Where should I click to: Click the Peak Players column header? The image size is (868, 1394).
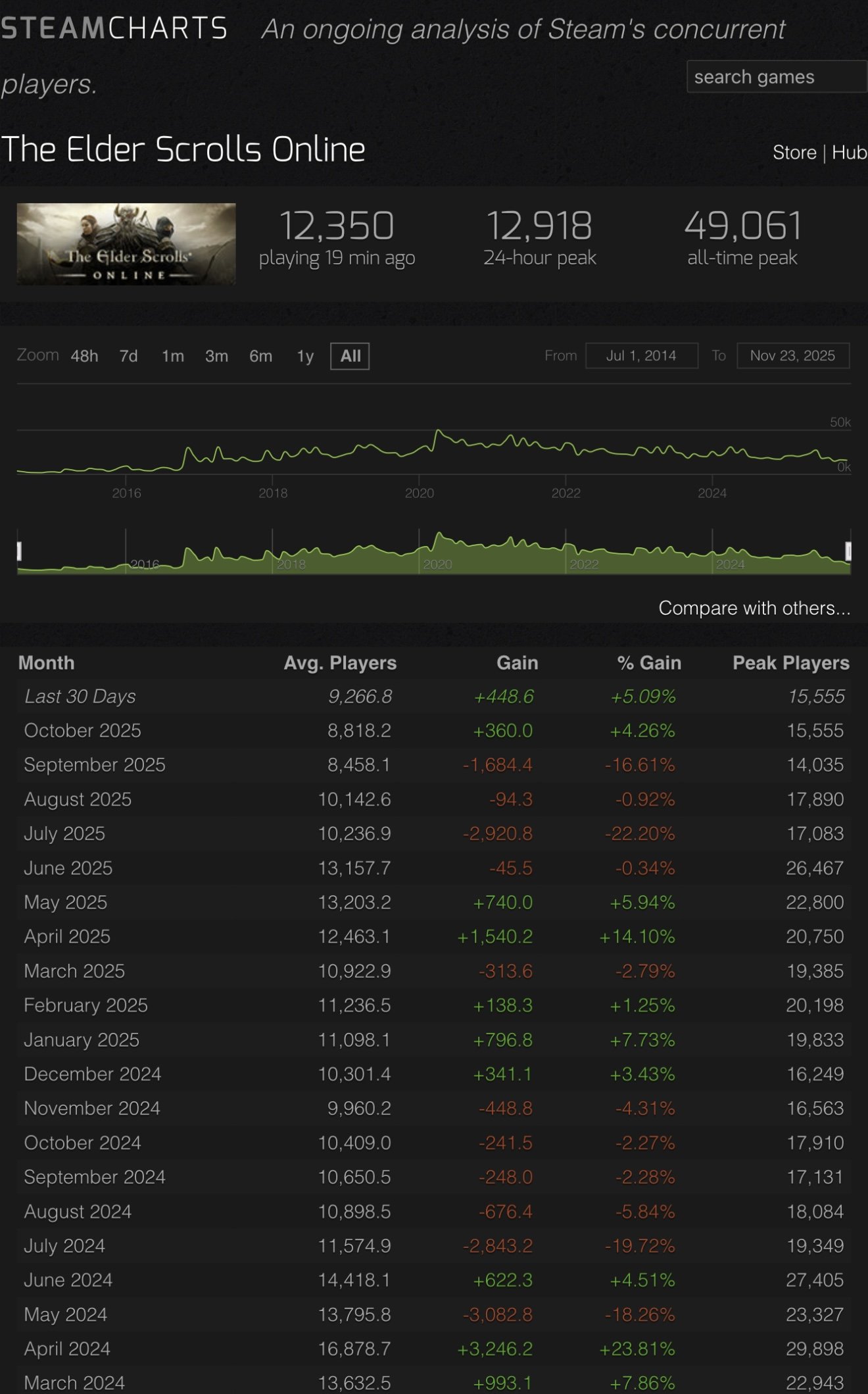[791, 663]
